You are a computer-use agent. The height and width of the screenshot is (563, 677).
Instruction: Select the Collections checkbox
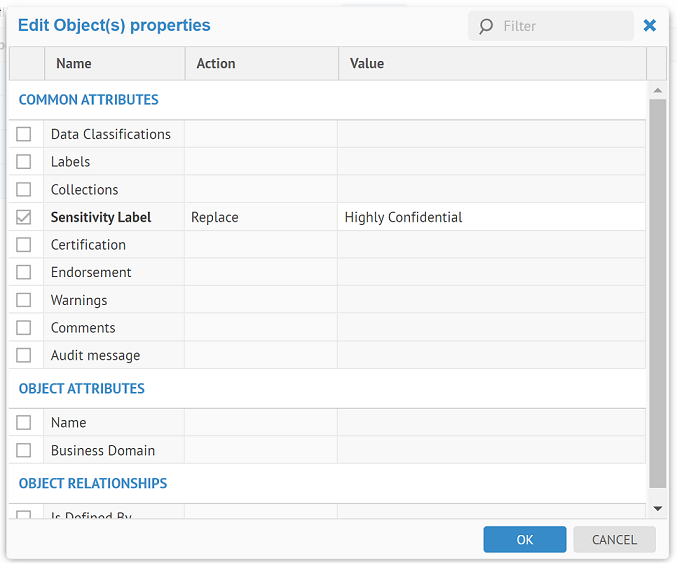pos(24,190)
